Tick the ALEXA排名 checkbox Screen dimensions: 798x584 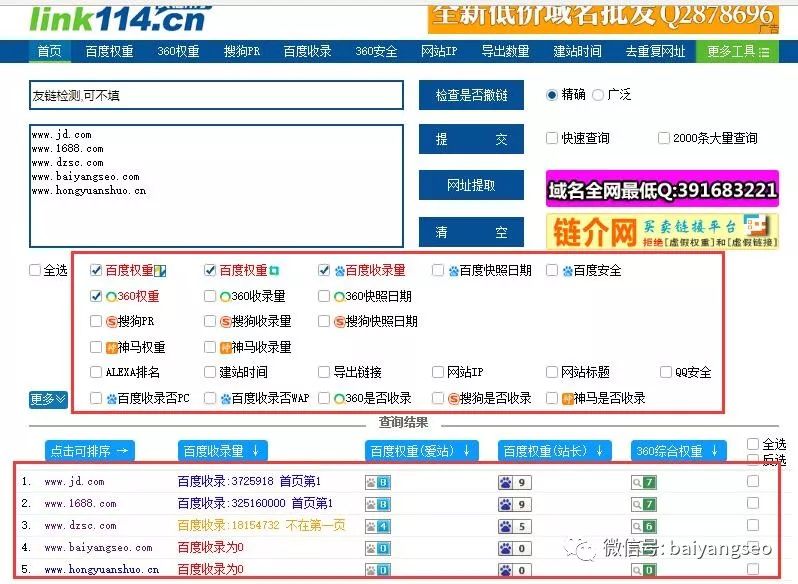96,372
